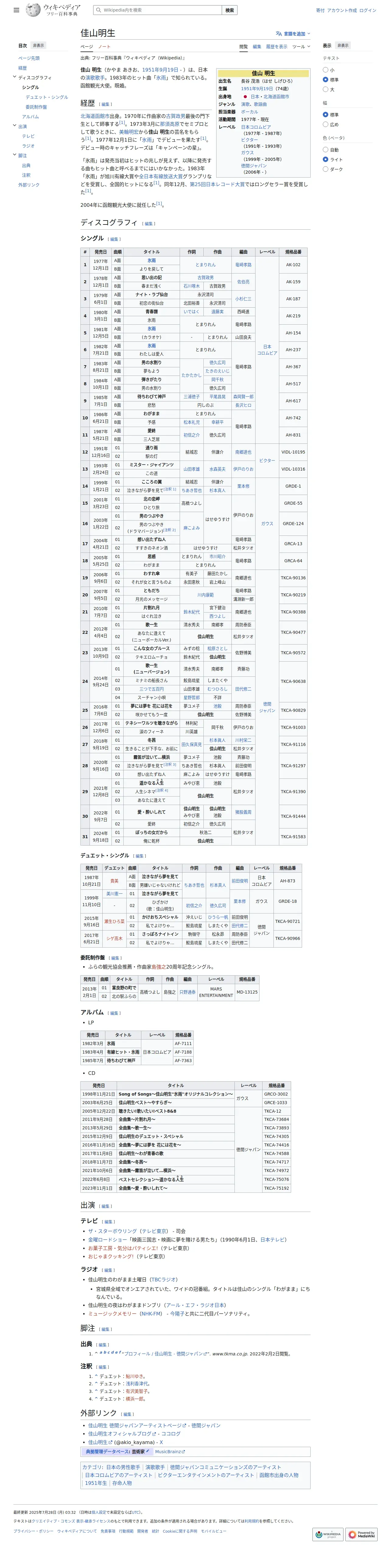The height and width of the screenshot is (1568, 391).
Task: Go to 外部リンク in contents sidebar
Action: (x=29, y=185)
